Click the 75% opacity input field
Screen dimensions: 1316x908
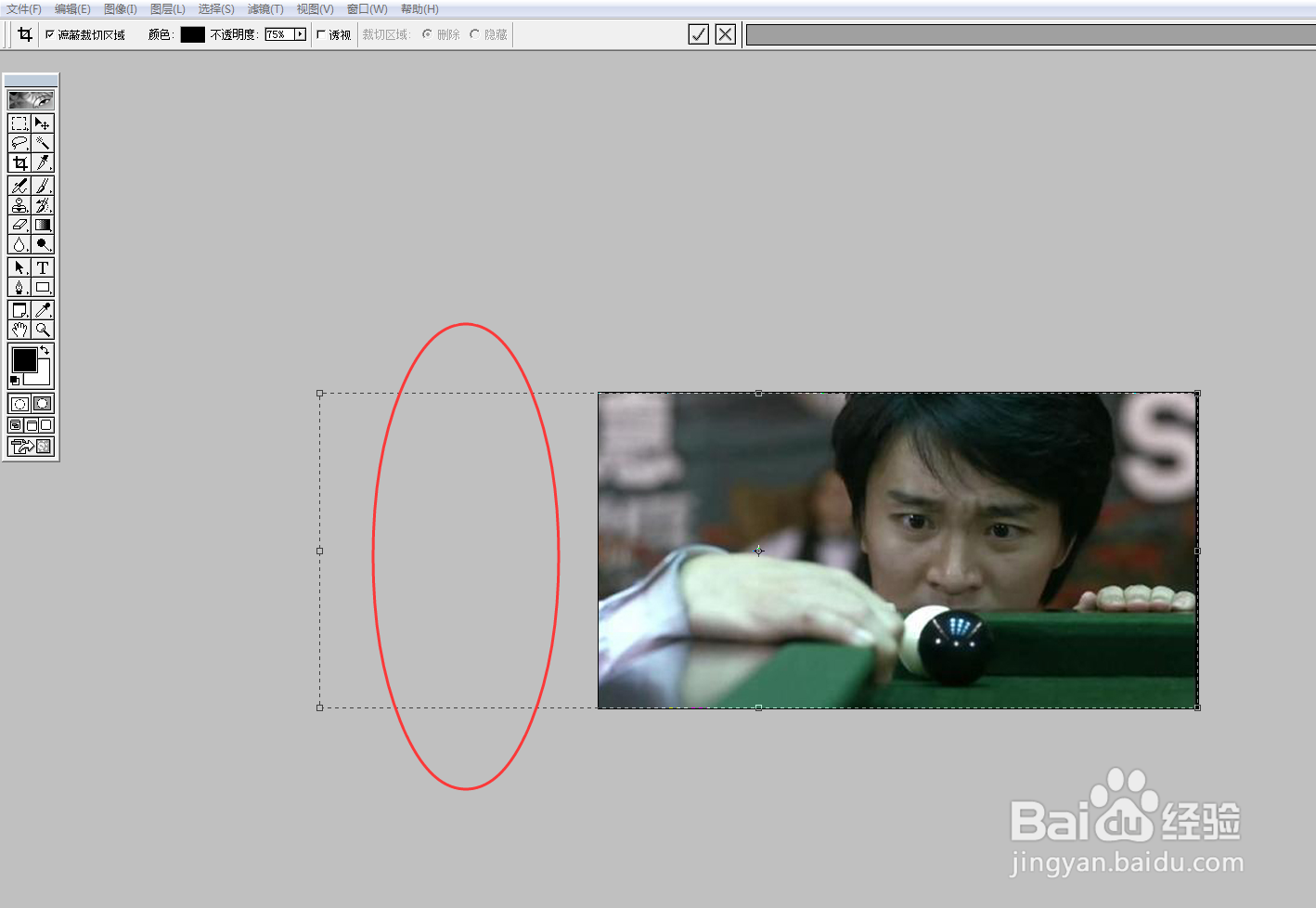279,34
